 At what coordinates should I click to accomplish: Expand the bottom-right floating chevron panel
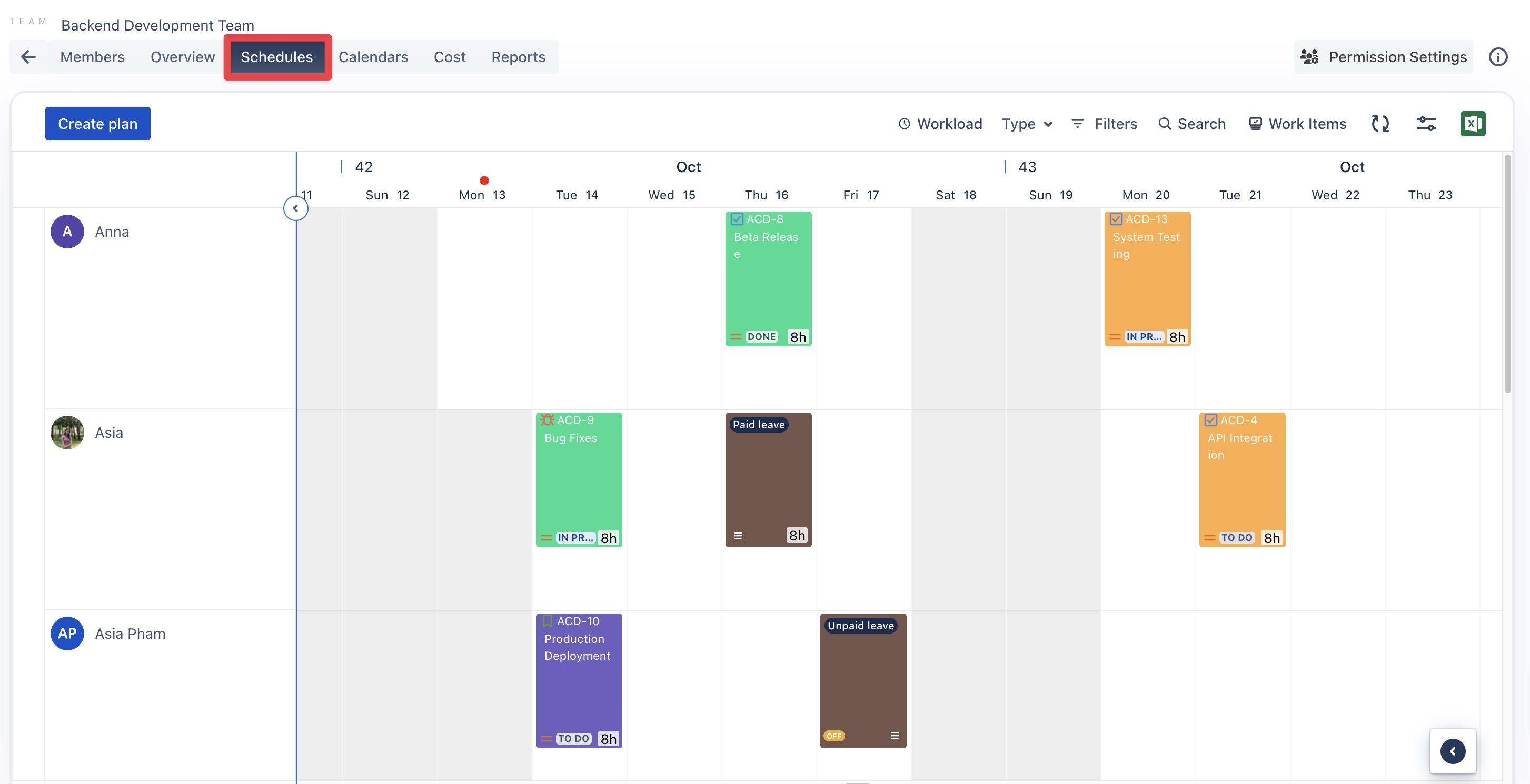(x=1452, y=751)
